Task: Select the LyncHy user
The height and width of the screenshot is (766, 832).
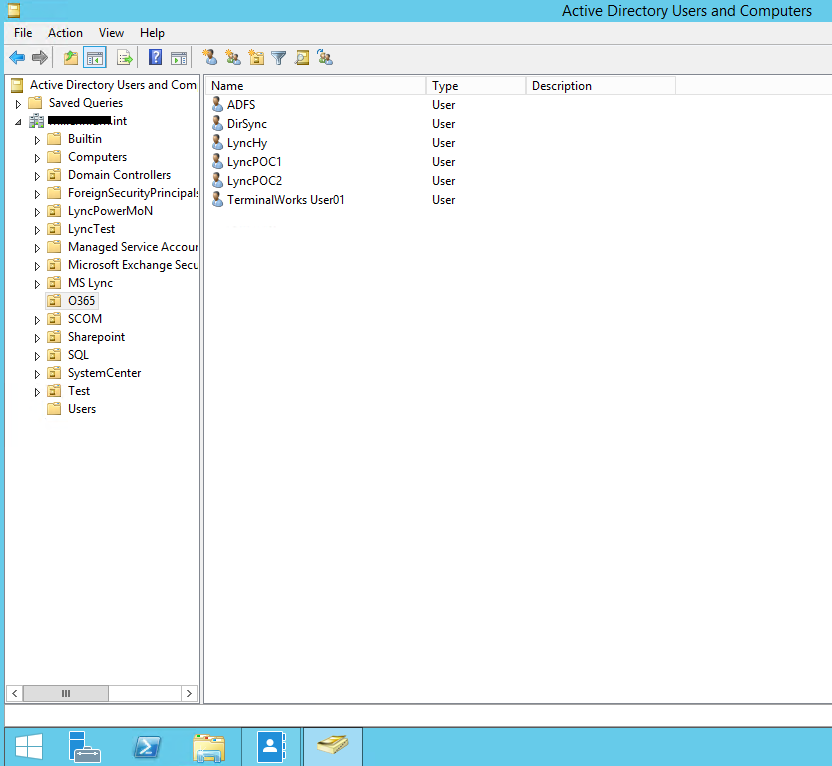Action: pos(247,143)
